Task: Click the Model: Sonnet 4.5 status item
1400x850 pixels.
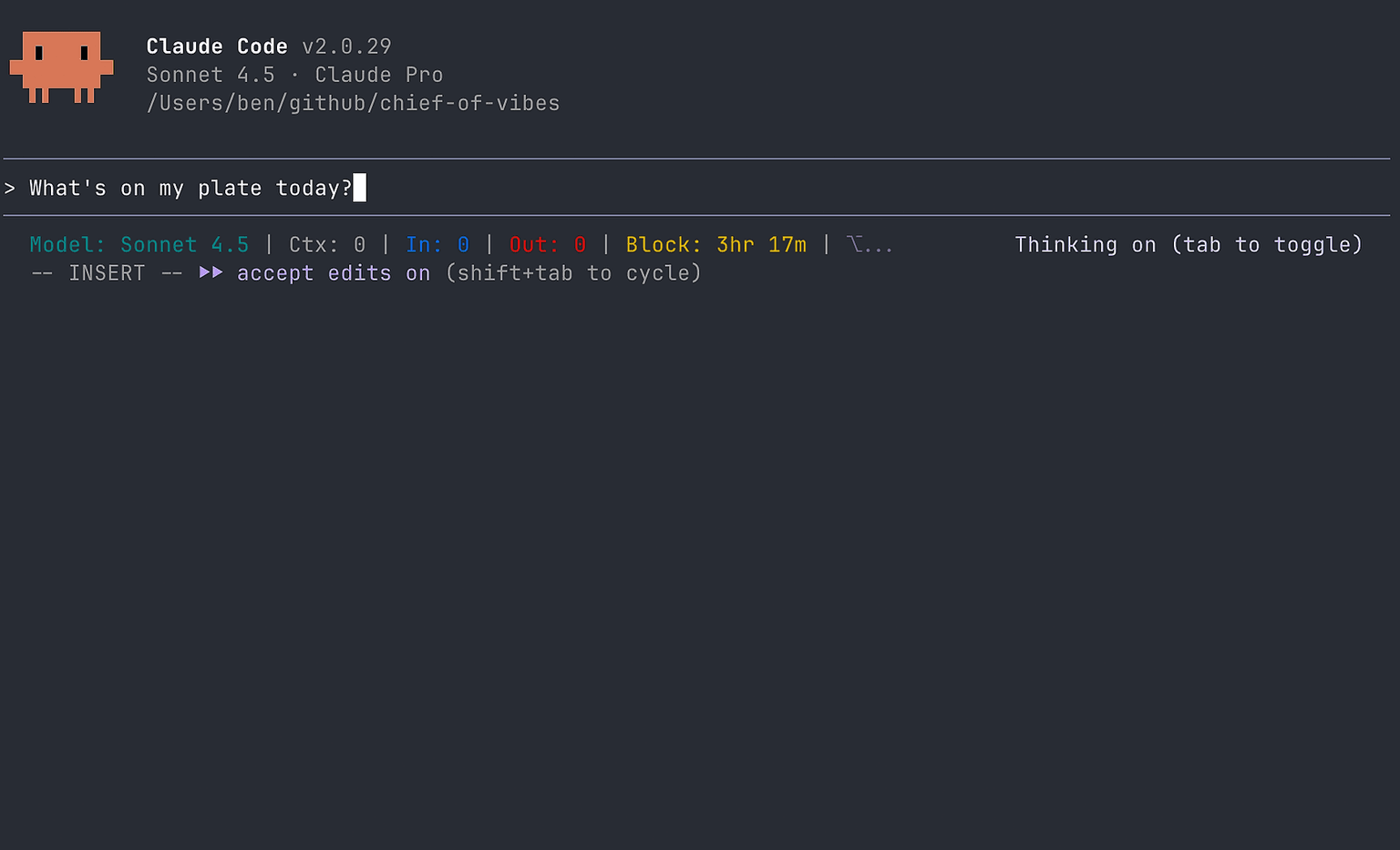Action: pos(139,245)
